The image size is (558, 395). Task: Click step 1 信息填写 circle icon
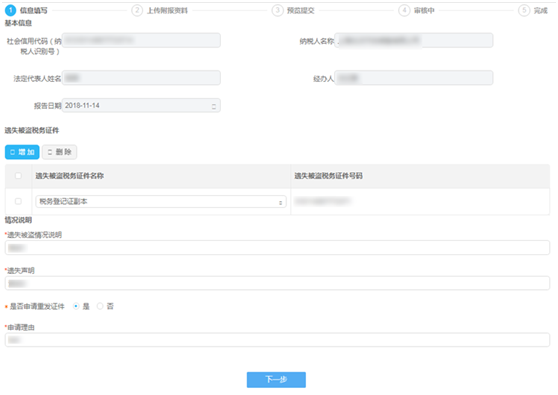coord(10,10)
